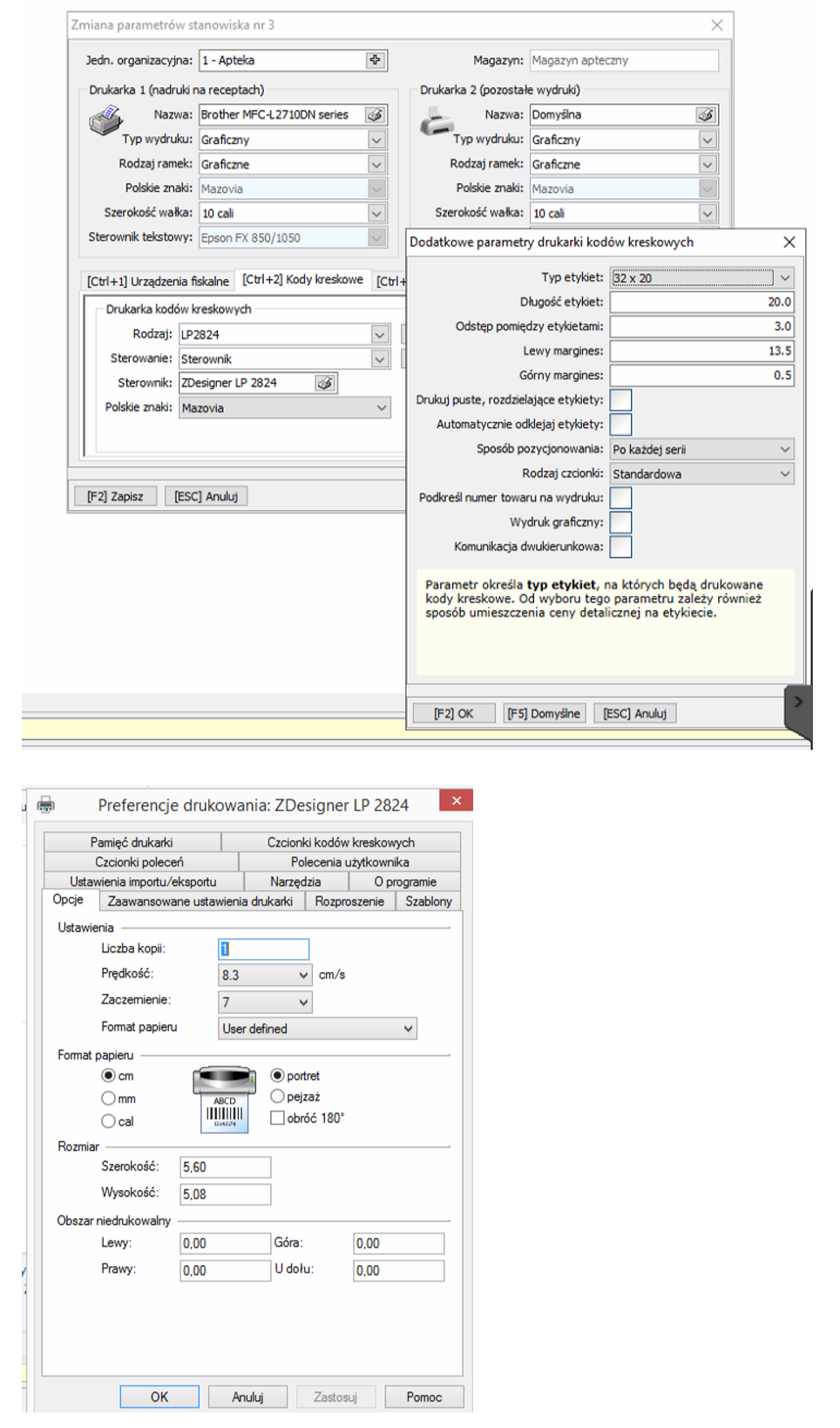Click the Drukarka 1 printer image icon
The image size is (840, 1428).
coord(105,119)
